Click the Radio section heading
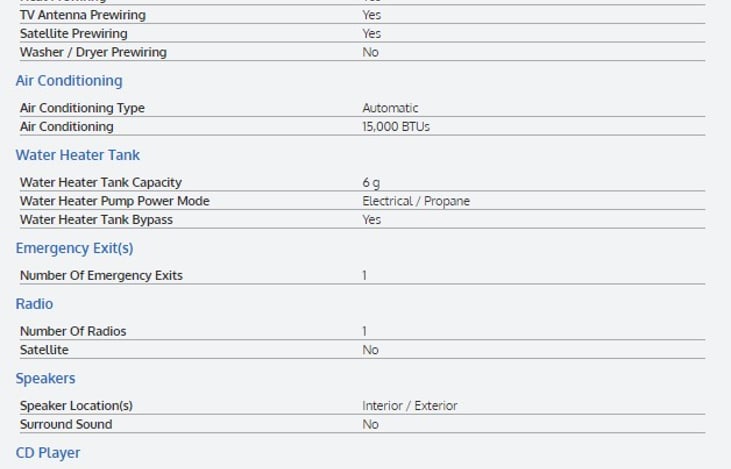 click(x=34, y=304)
